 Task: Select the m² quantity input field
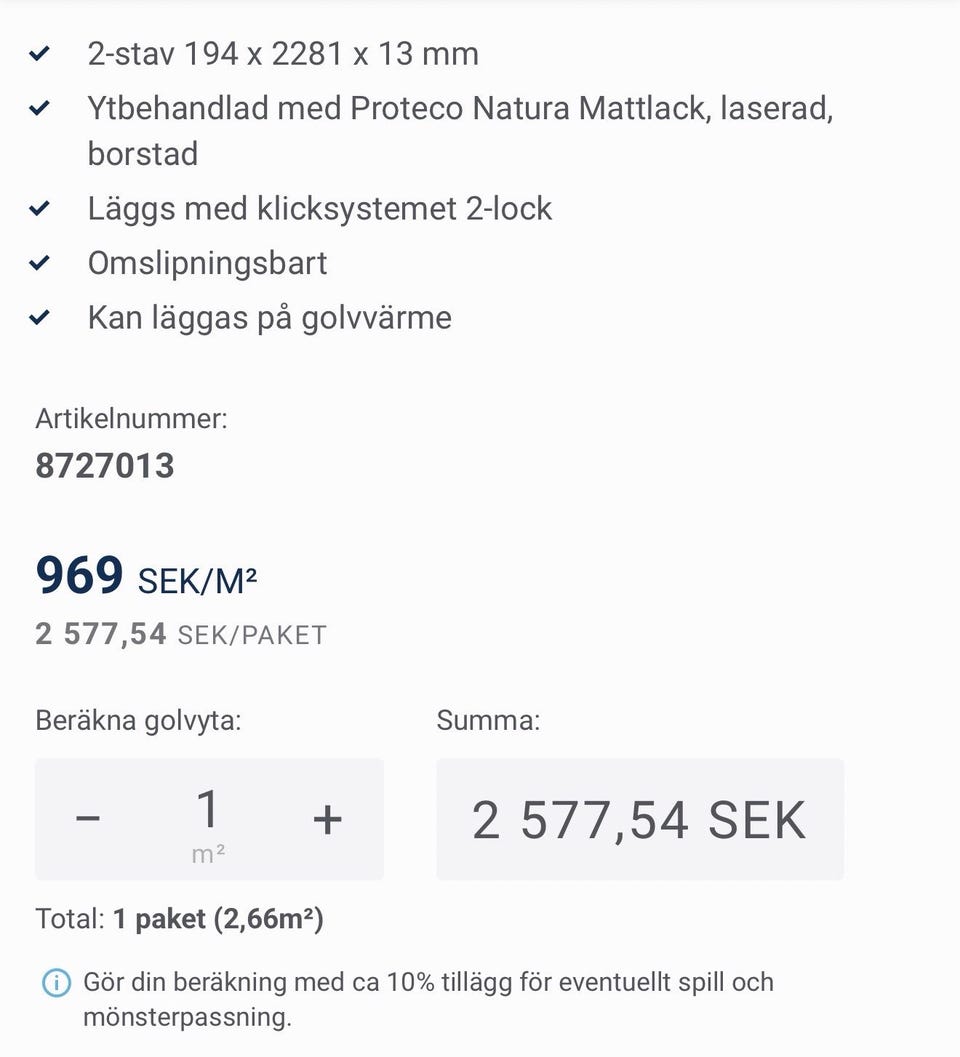click(208, 819)
